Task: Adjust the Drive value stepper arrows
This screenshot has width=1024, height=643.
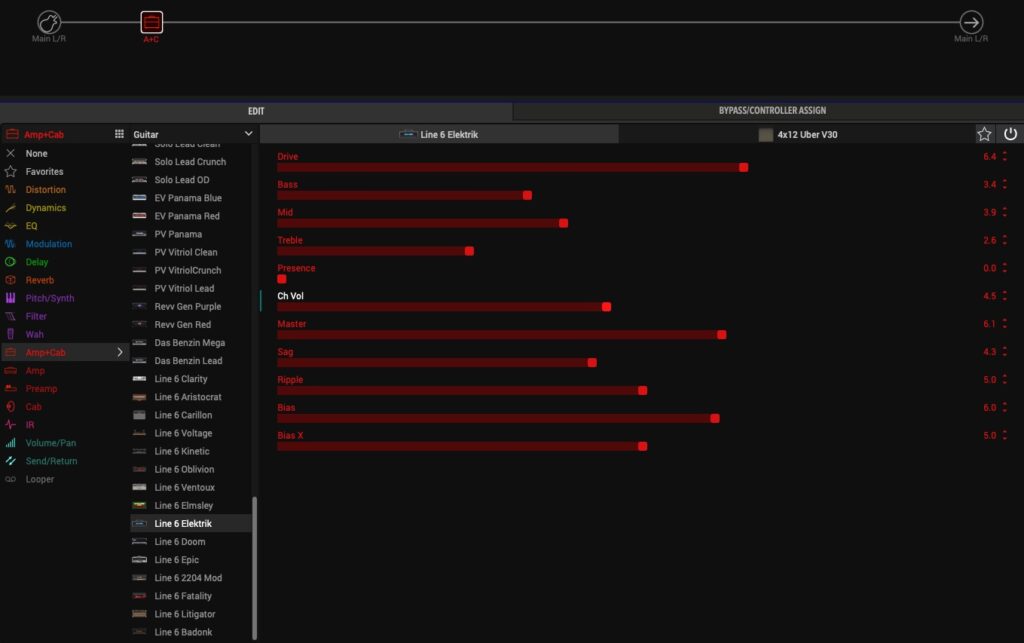Action: [1005, 156]
